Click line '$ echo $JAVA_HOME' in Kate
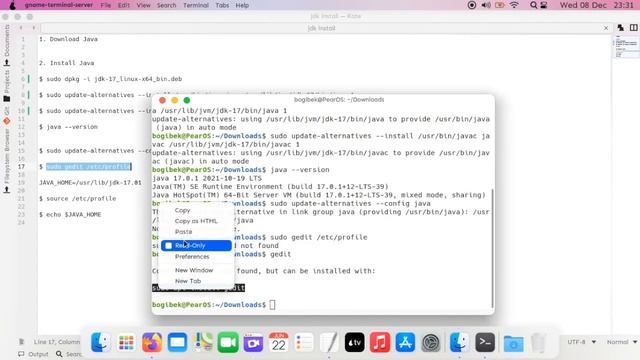Viewport: 640px width, 360px height. tap(70, 214)
